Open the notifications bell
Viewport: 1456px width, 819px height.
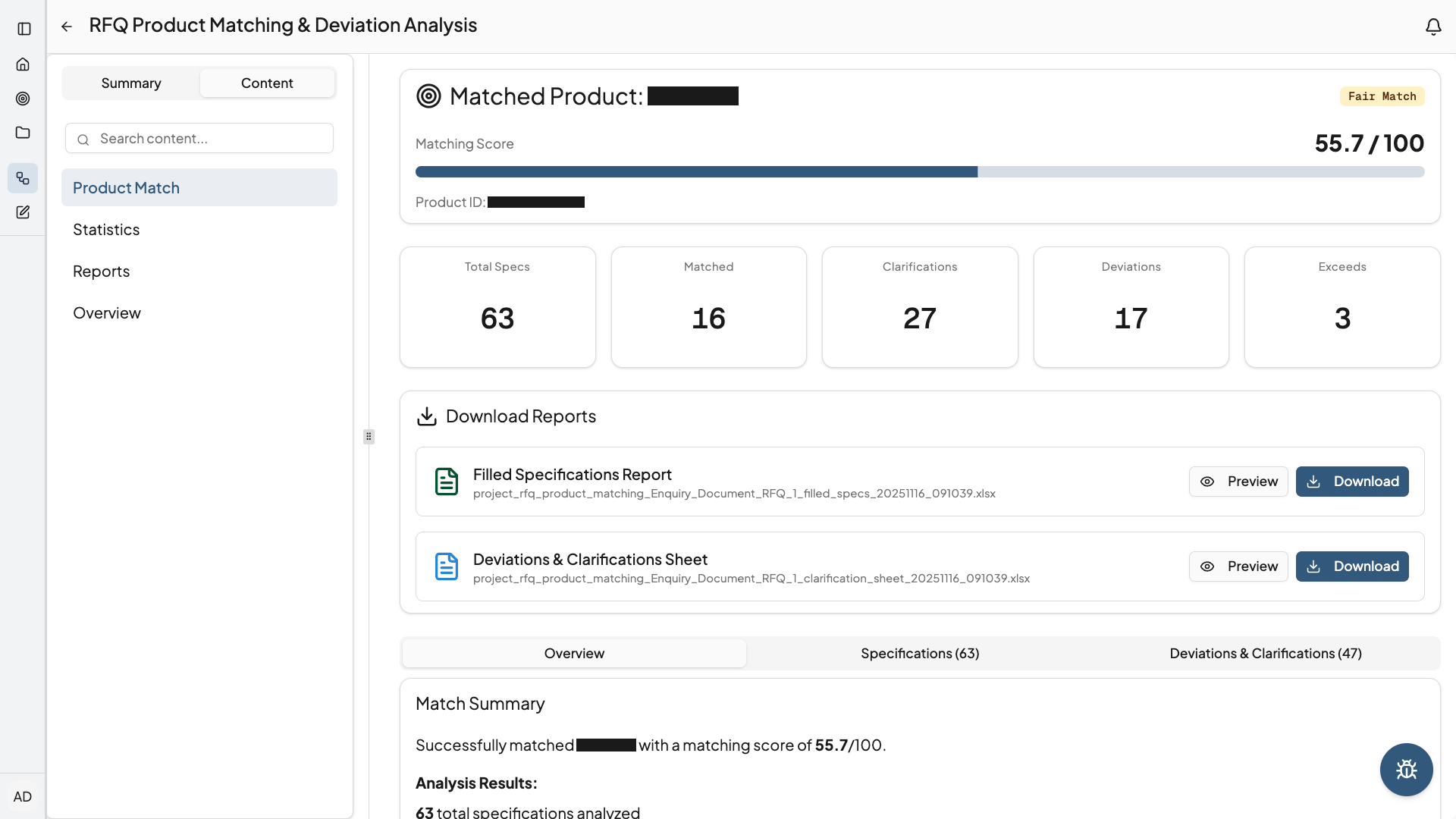click(x=1433, y=26)
